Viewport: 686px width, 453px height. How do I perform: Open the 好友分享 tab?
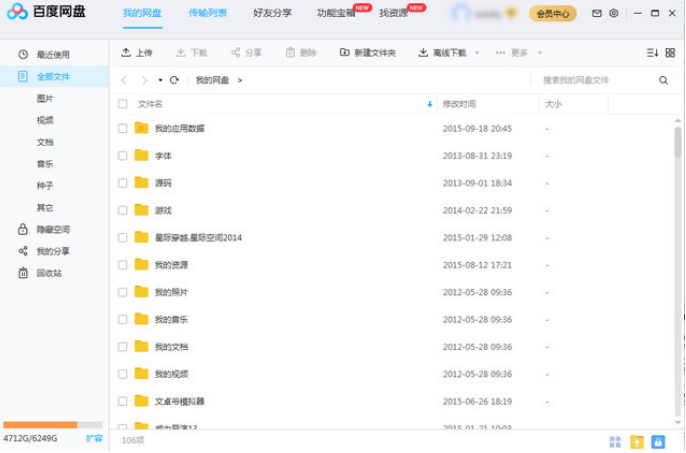coord(272,14)
